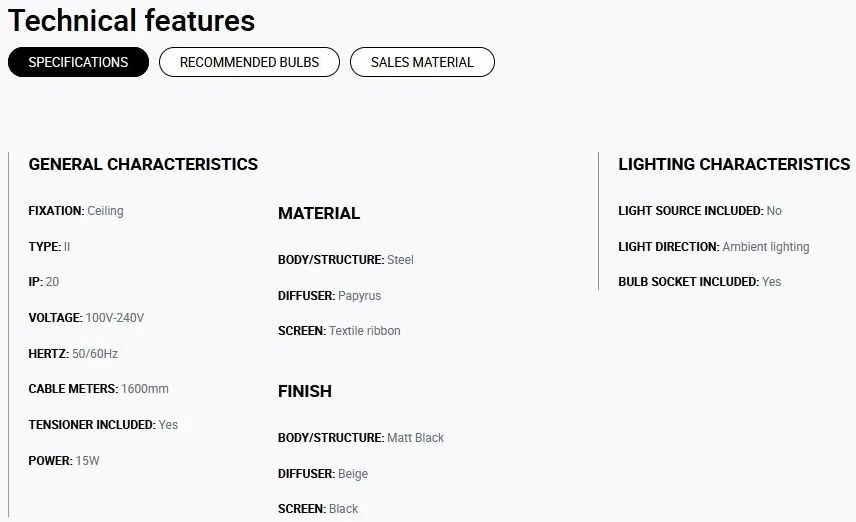This screenshot has height=522, width=856.
Task: Select the Tensioner Included: Yes line
Action: 103,425
